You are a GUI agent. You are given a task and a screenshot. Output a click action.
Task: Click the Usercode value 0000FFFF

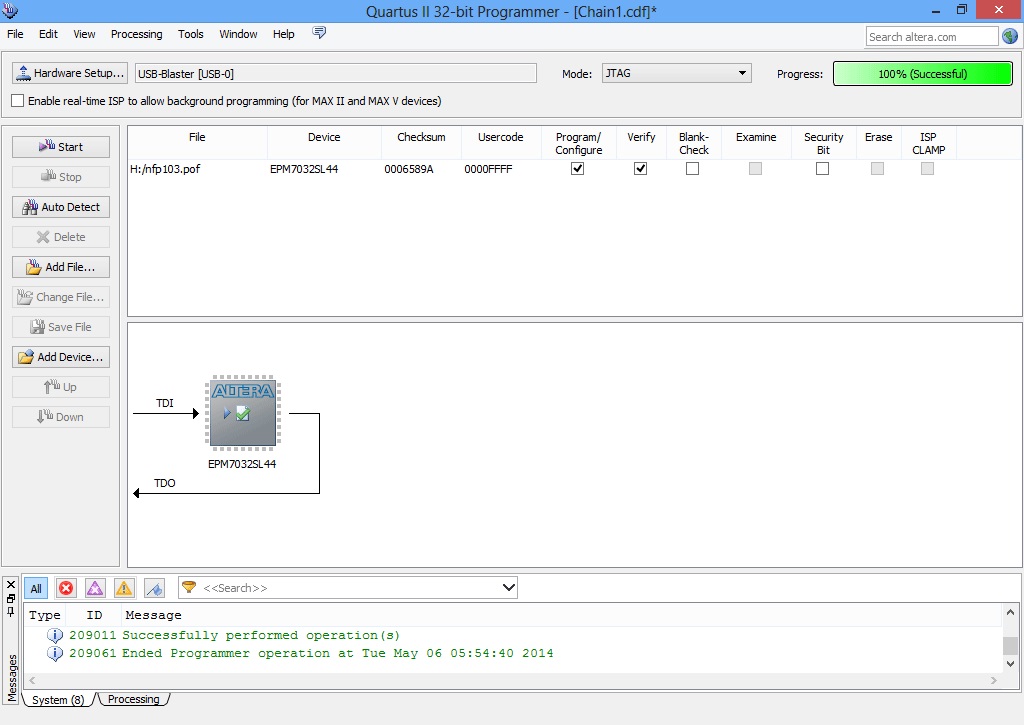[488, 169]
